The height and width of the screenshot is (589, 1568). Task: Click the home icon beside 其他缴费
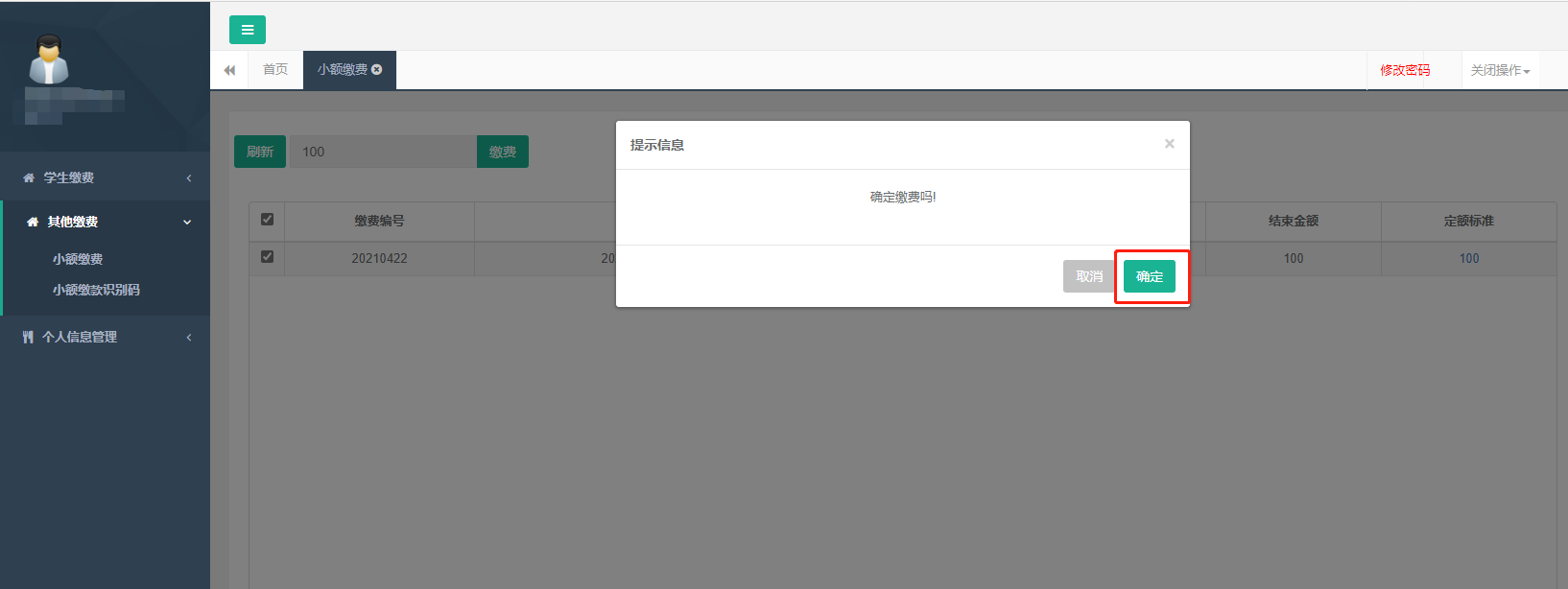(x=33, y=222)
